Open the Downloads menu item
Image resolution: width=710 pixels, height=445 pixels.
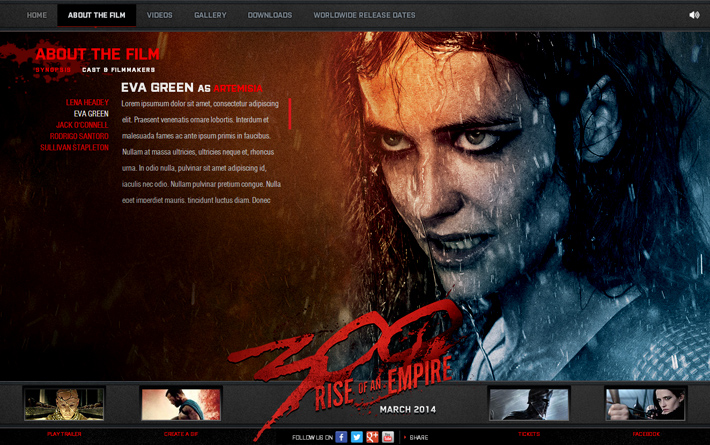270,15
